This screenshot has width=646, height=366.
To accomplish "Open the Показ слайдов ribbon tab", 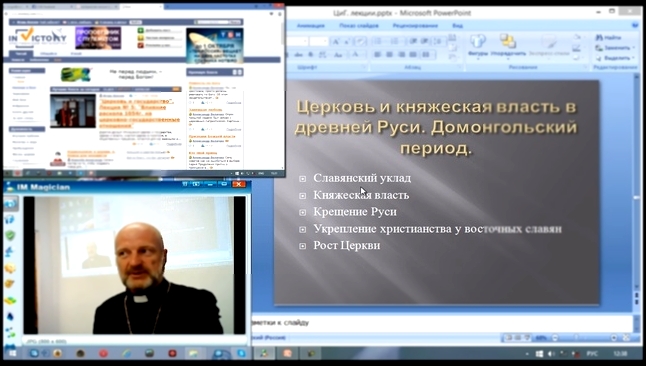I will click(x=359, y=26).
